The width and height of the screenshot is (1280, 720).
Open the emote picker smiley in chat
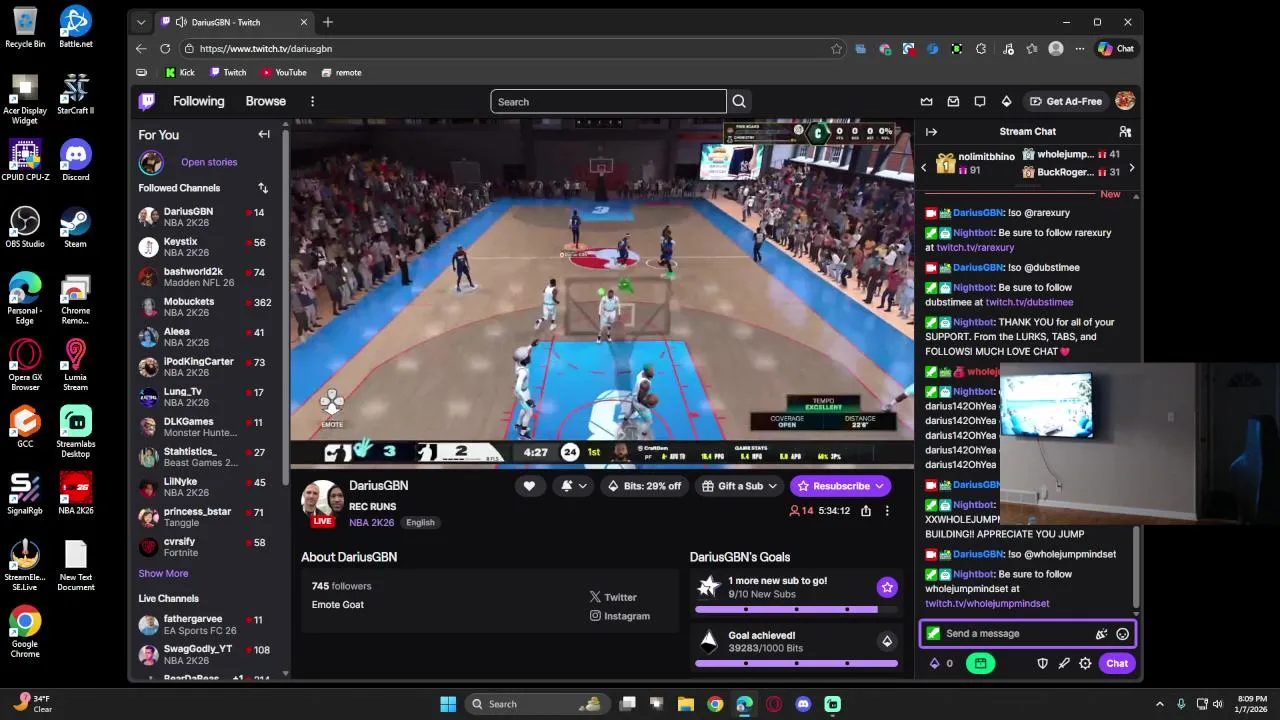tap(1122, 633)
